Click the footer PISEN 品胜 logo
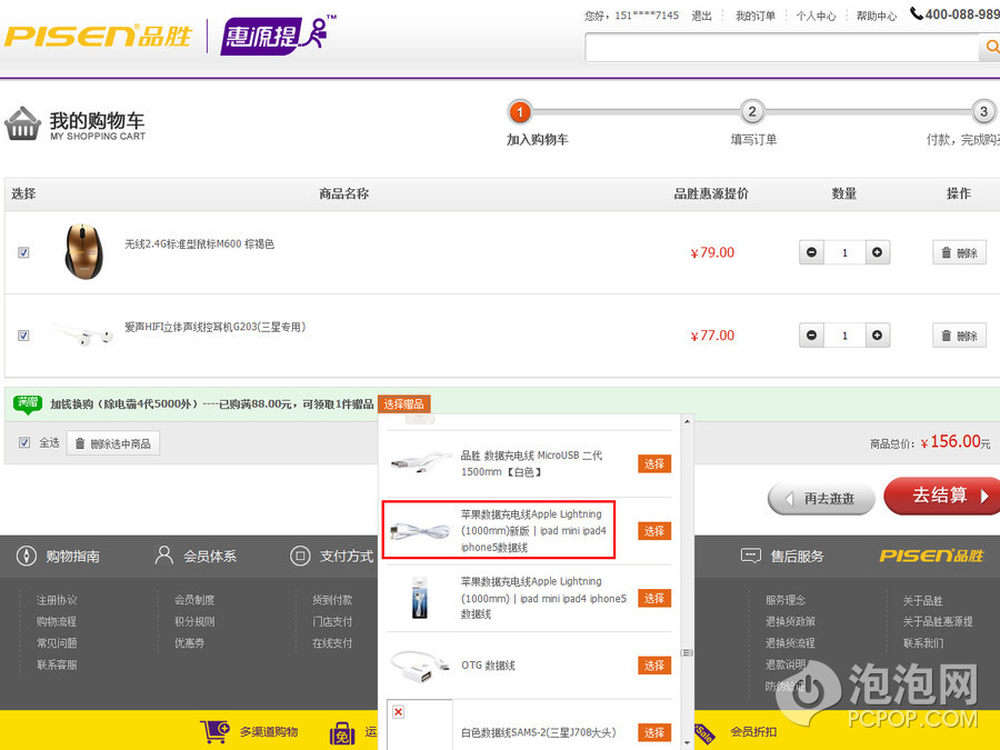The image size is (1000, 750). point(931,555)
